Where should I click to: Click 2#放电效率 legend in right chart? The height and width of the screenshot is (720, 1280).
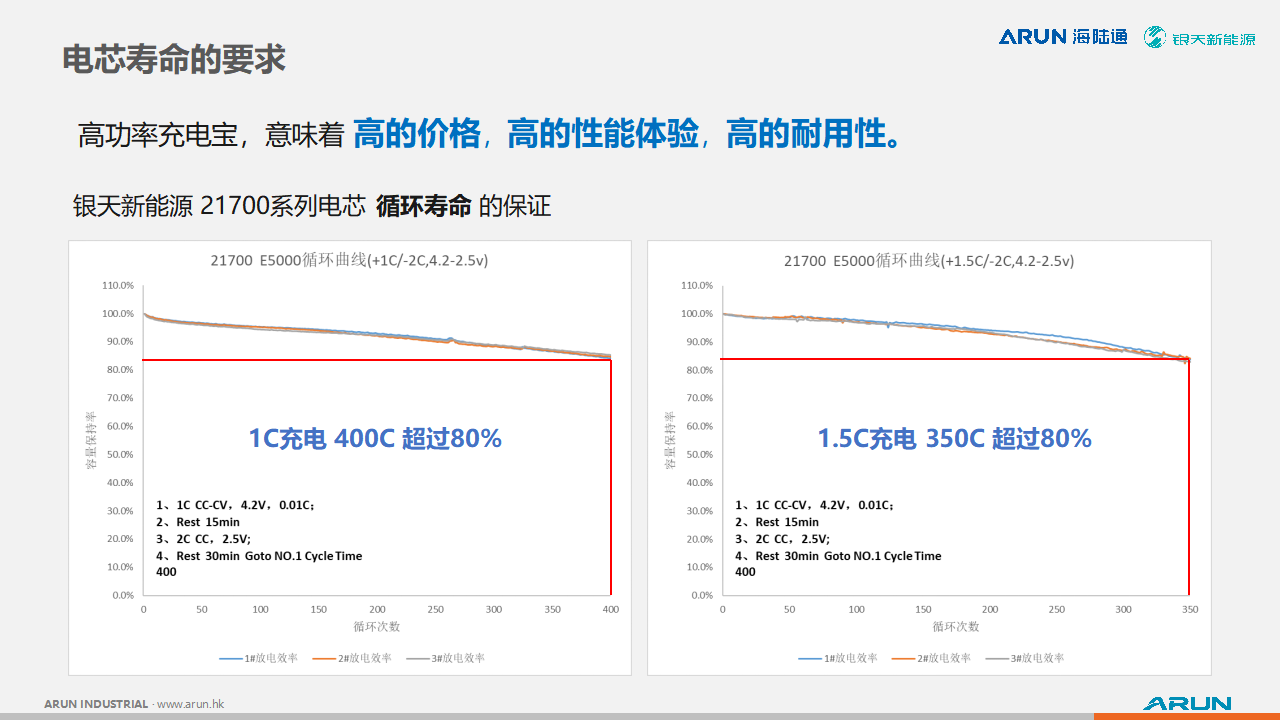click(x=931, y=658)
